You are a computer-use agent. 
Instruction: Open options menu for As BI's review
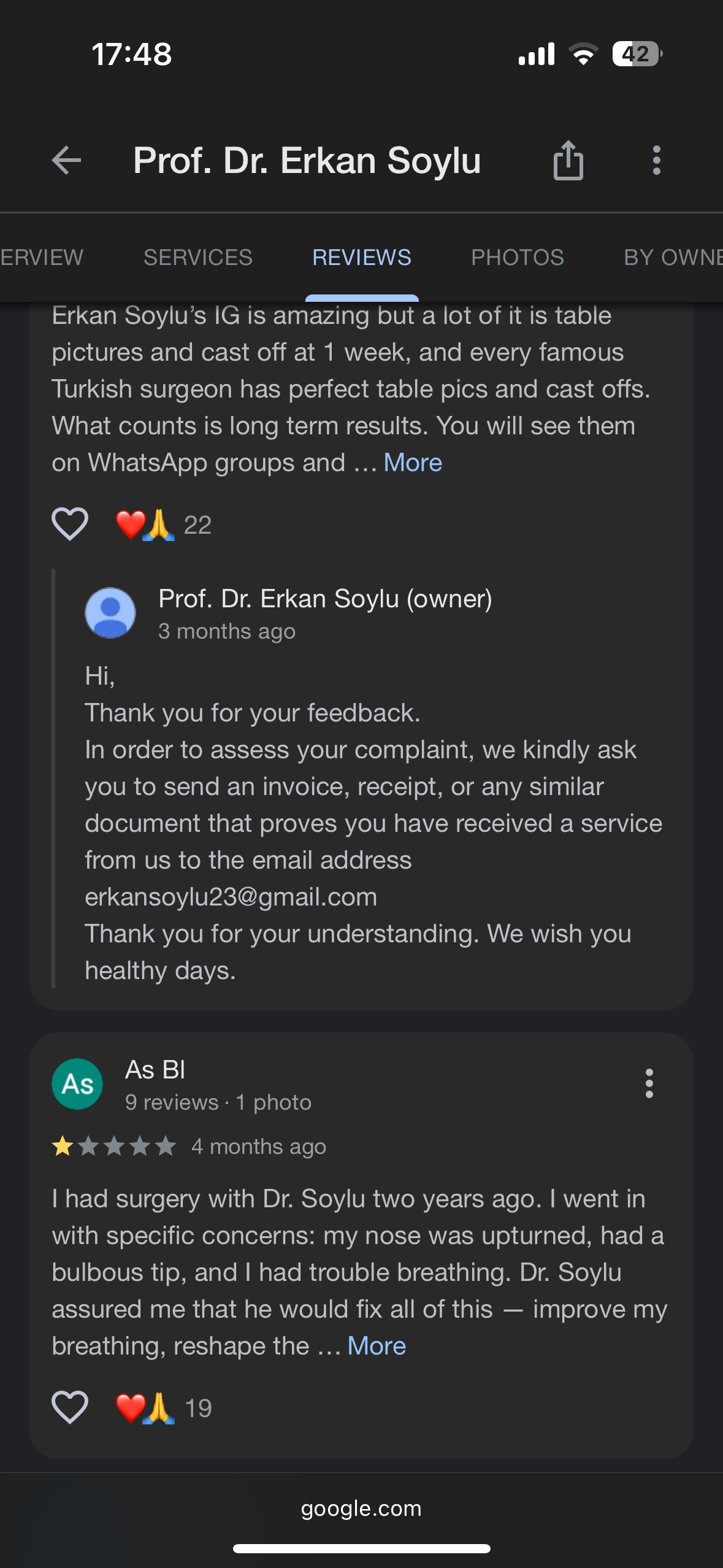point(649,1083)
